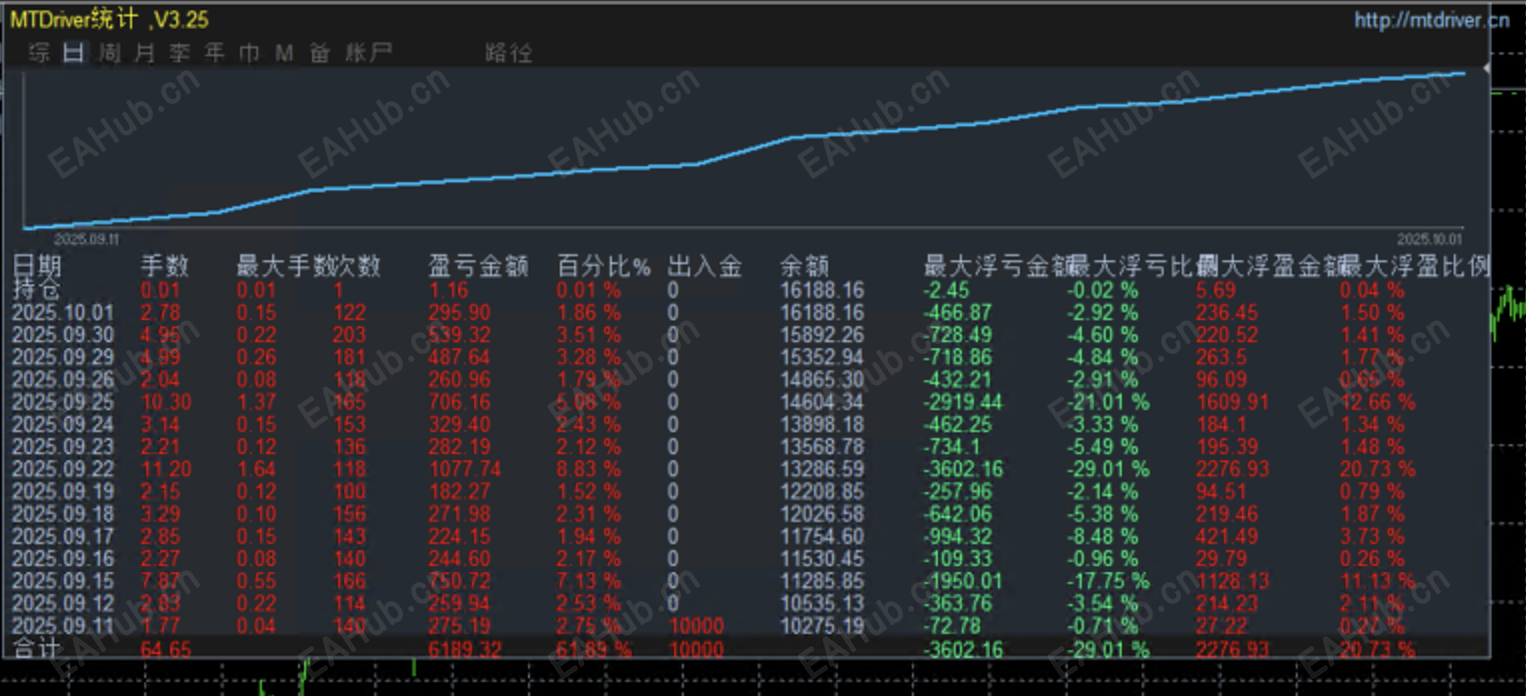Select the 2025.09.16 date row

62,558
